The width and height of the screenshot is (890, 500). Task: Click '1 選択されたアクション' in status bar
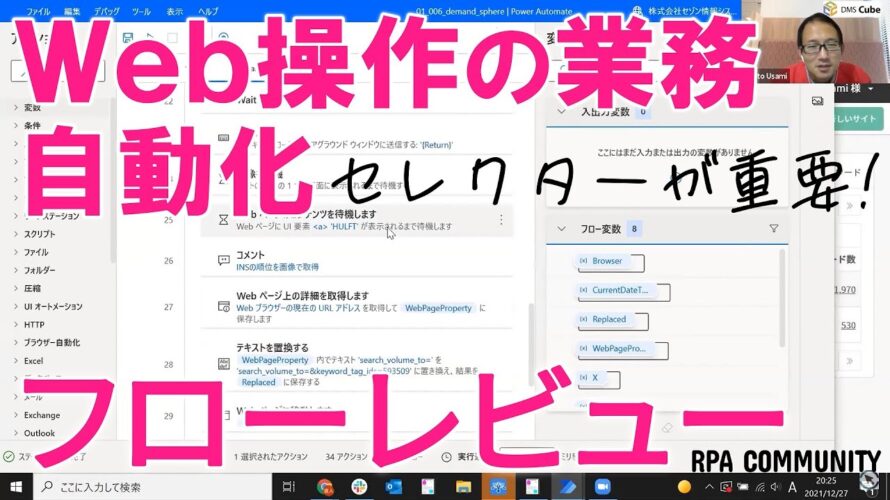tap(271, 456)
